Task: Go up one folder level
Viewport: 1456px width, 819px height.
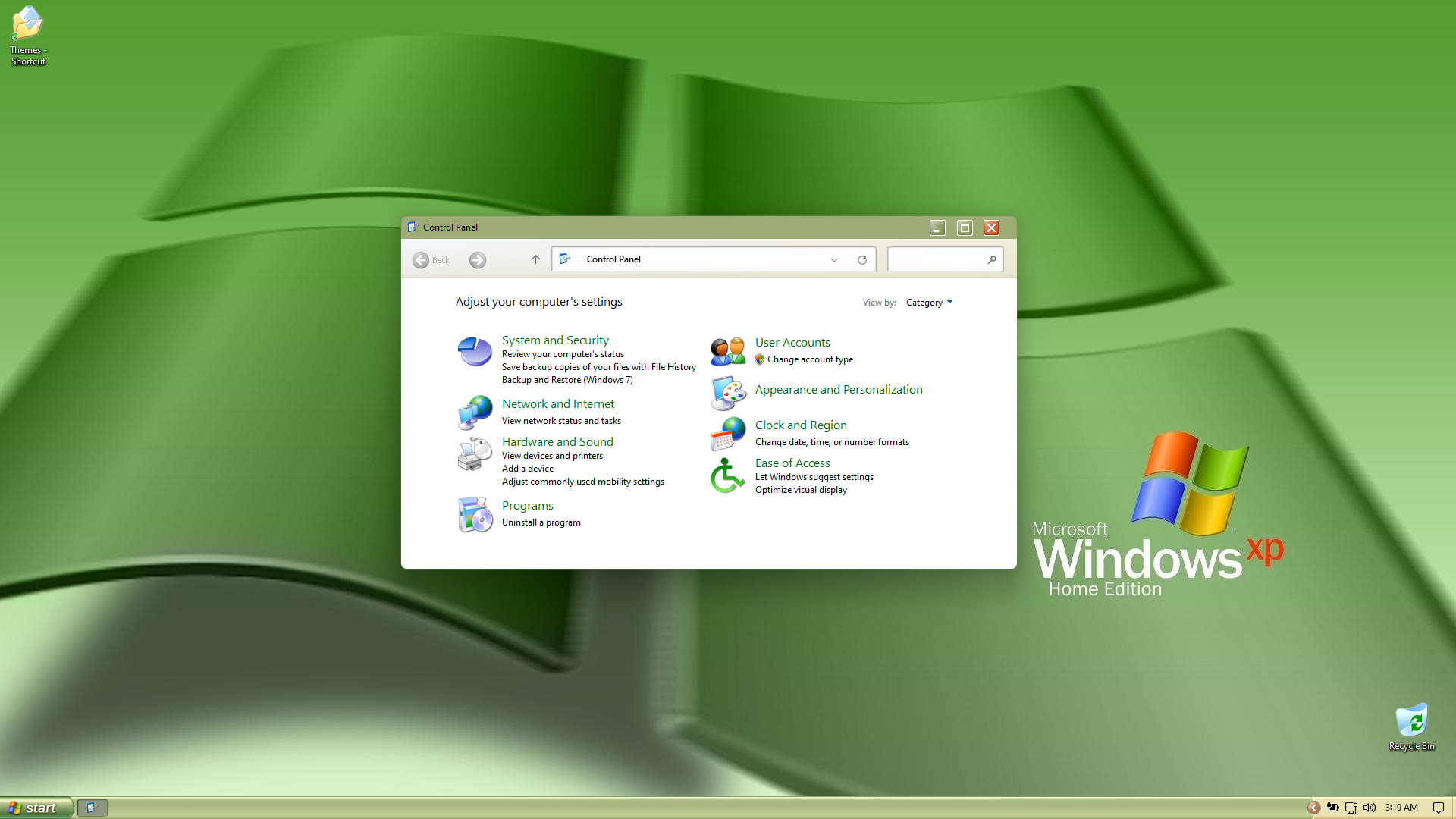Action: [x=535, y=259]
